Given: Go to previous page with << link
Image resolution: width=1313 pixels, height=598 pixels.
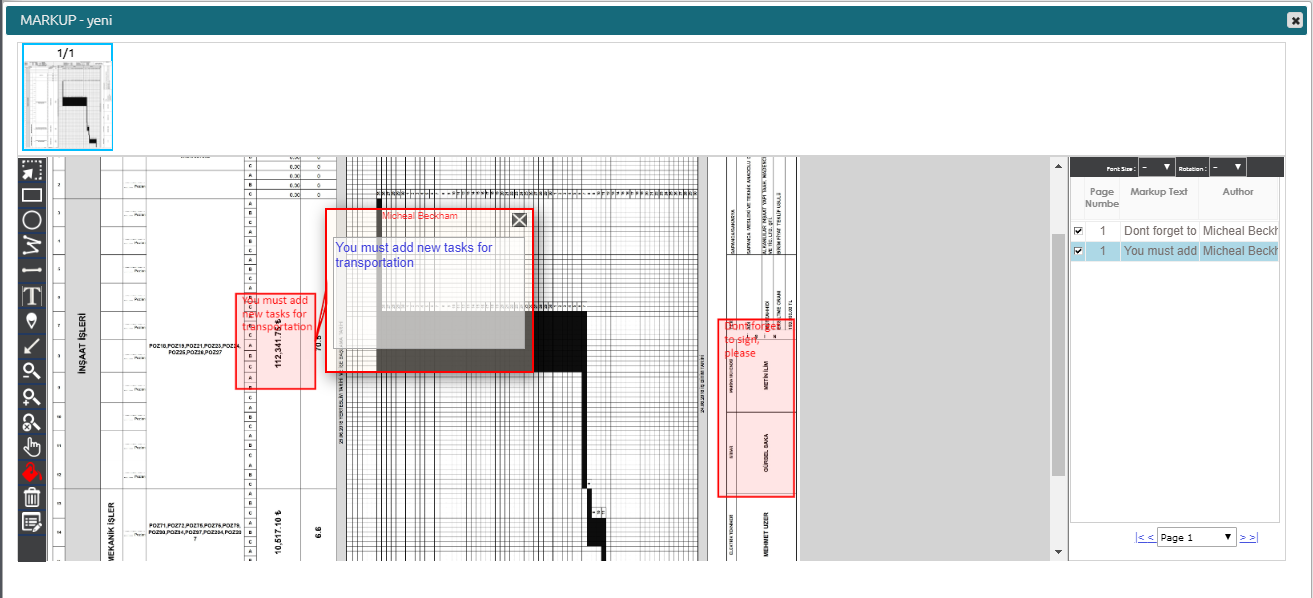Looking at the screenshot, I should (1145, 537).
